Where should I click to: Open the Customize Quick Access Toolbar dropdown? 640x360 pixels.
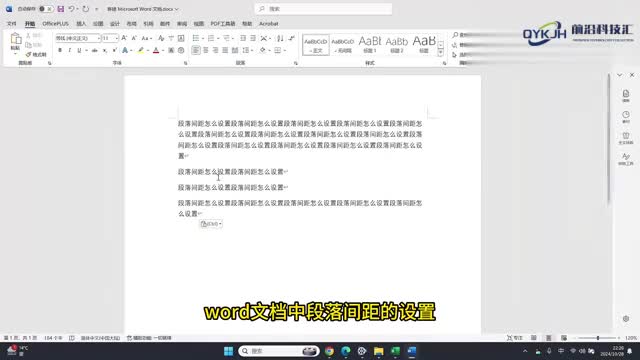pyautogui.click(x=97, y=9)
